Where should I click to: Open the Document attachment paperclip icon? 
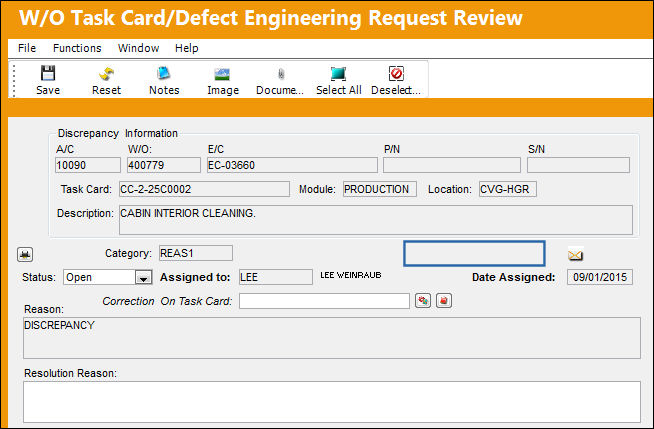tap(281, 74)
